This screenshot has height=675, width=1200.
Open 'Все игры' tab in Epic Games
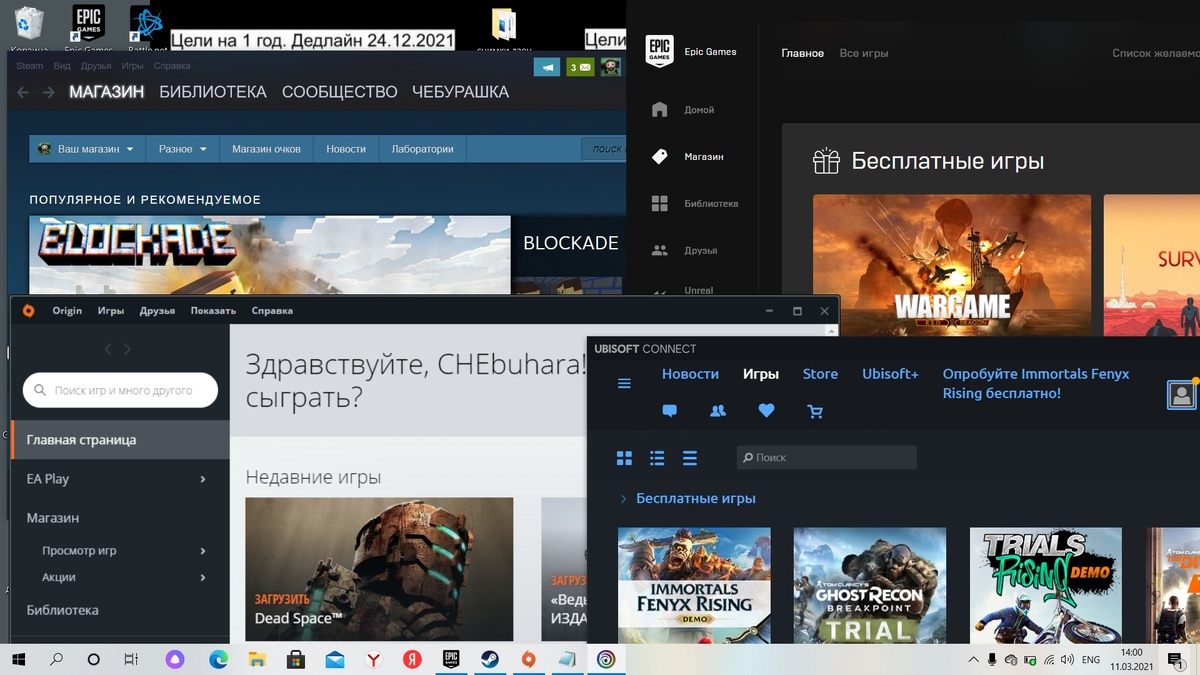coord(864,53)
